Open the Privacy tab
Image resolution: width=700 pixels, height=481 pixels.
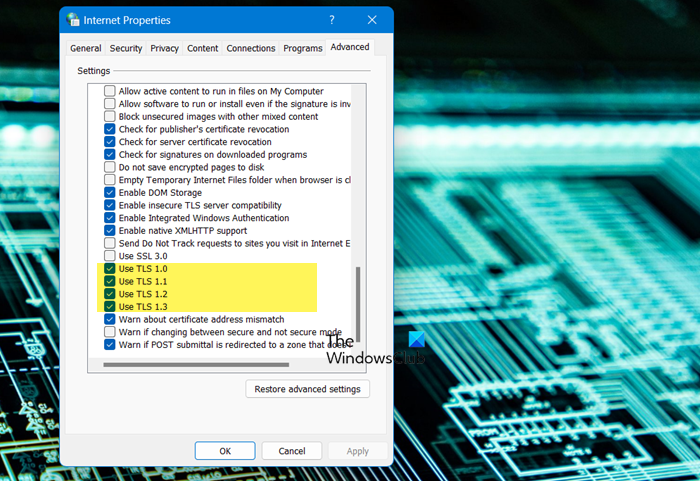coord(164,48)
